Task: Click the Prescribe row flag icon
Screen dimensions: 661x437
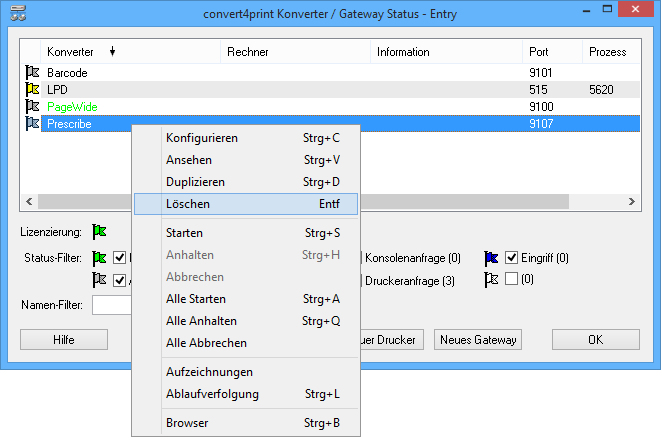Action: (x=32, y=123)
